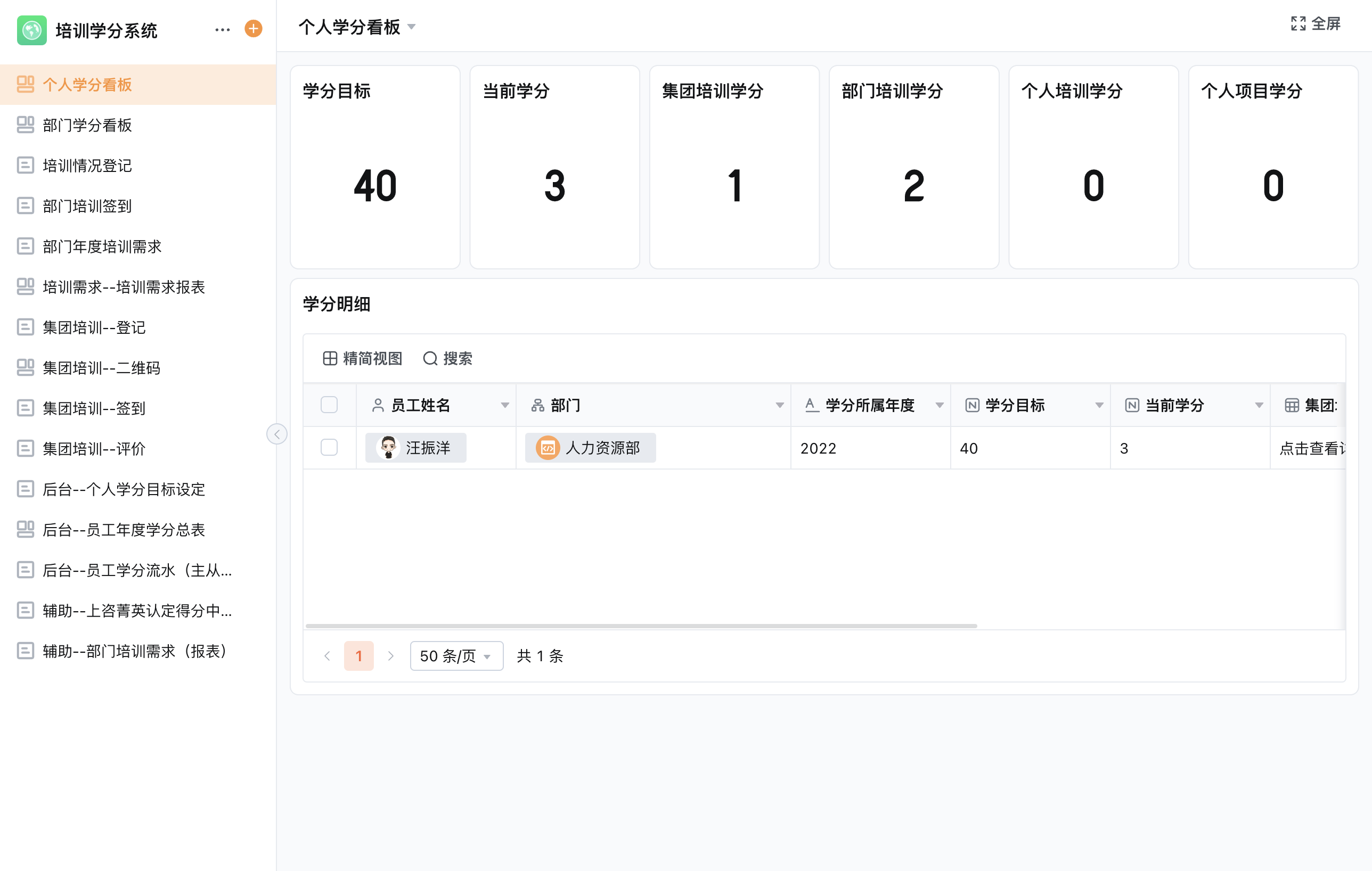Open the 精简视图 view icon above the table
Image resolution: width=1372 pixels, height=871 pixels.
330,358
